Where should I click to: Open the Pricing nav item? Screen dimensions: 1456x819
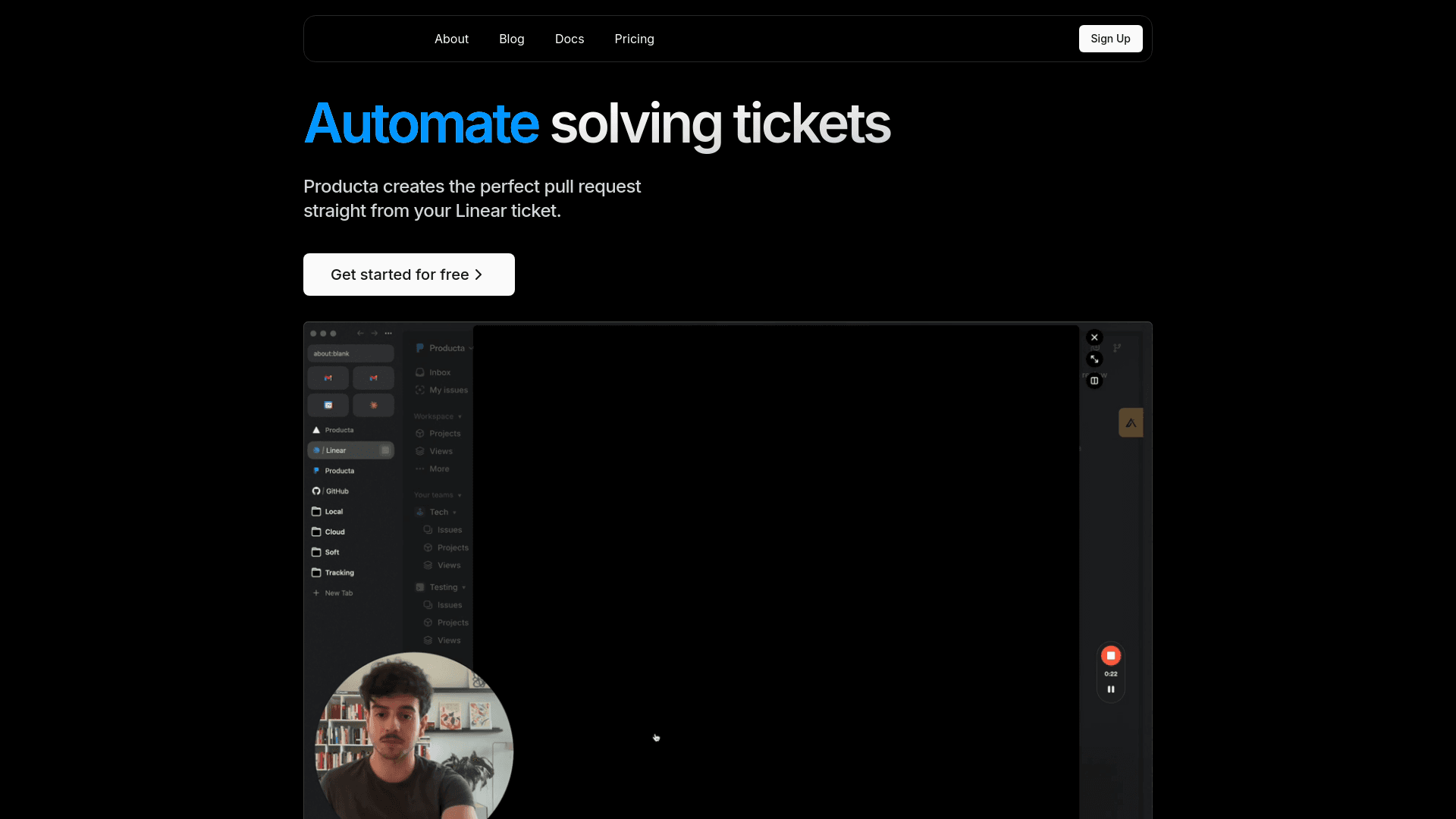click(x=634, y=39)
